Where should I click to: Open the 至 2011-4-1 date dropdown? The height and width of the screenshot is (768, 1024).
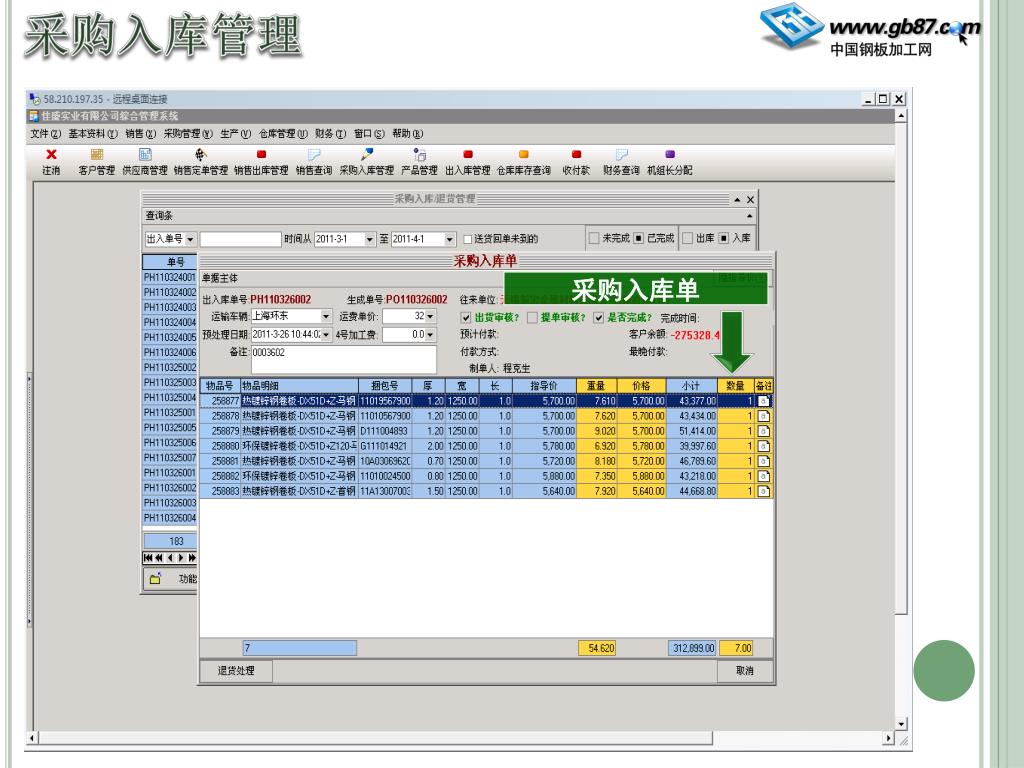point(449,239)
